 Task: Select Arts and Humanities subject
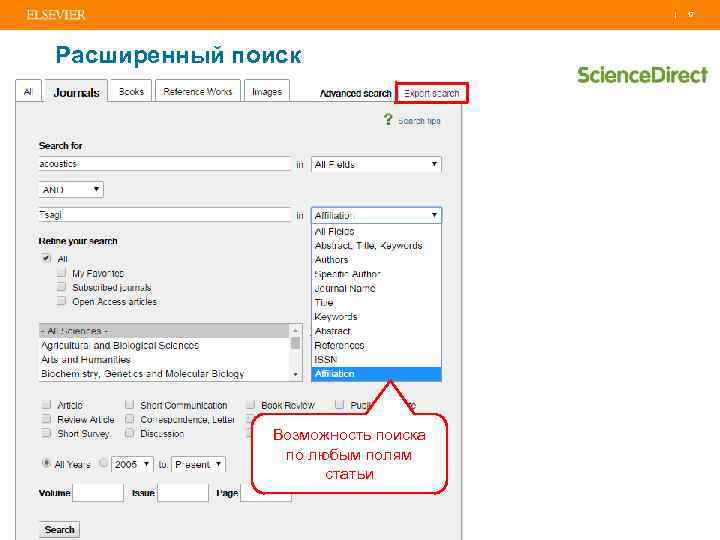(164, 359)
